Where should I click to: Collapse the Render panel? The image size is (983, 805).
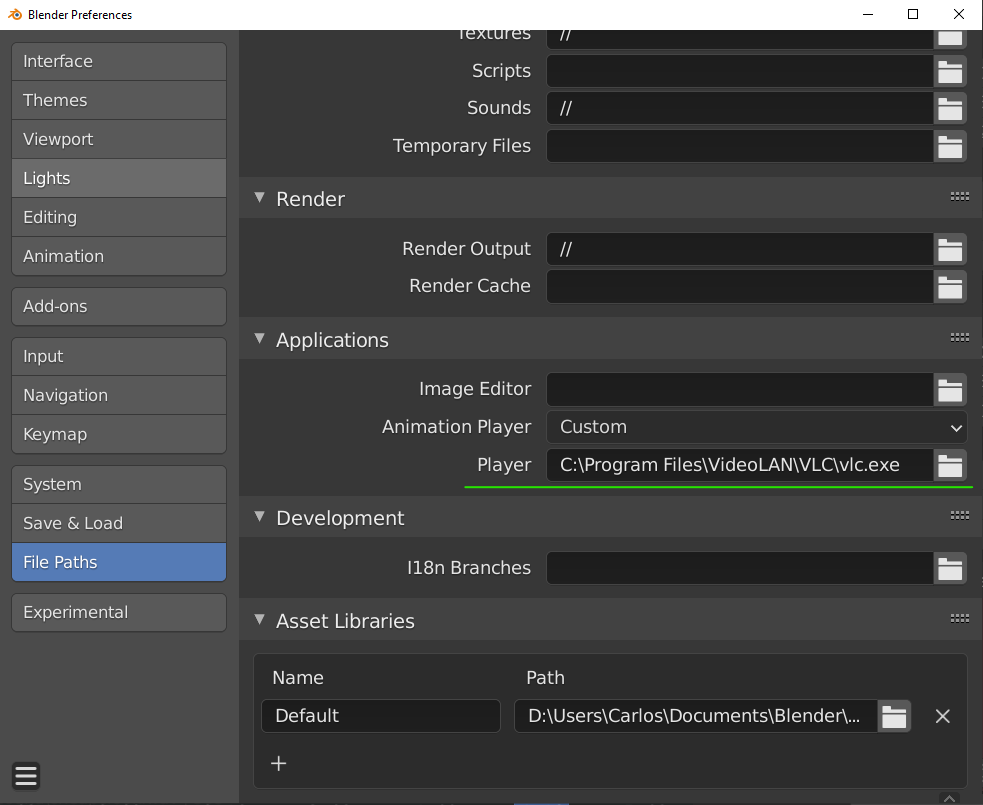tap(260, 198)
